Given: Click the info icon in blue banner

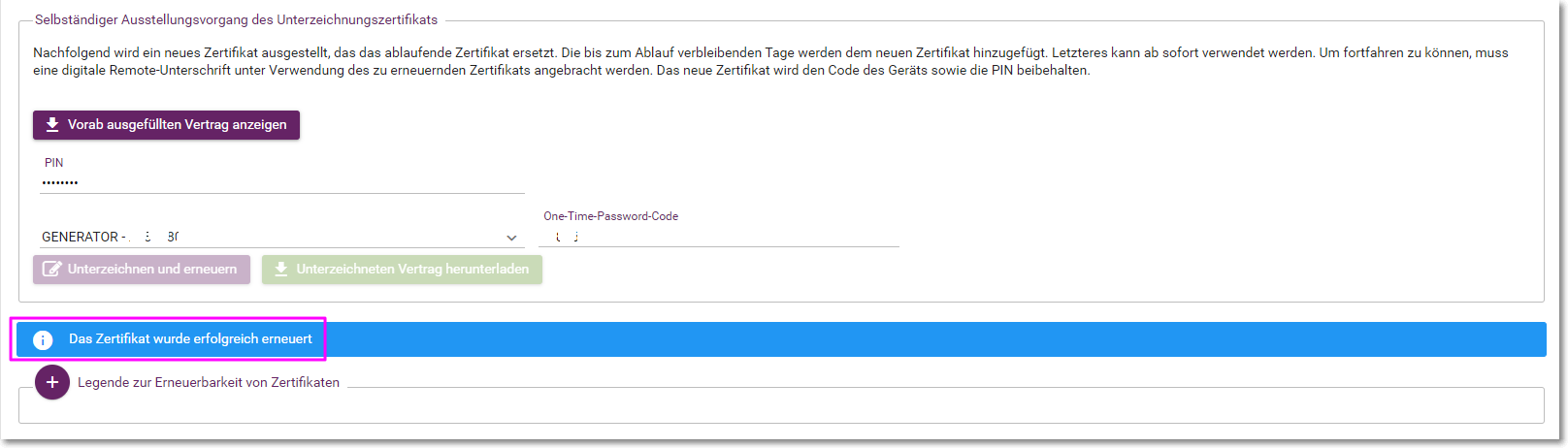Looking at the screenshot, I should pyautogui.click(x=43, y=339).
